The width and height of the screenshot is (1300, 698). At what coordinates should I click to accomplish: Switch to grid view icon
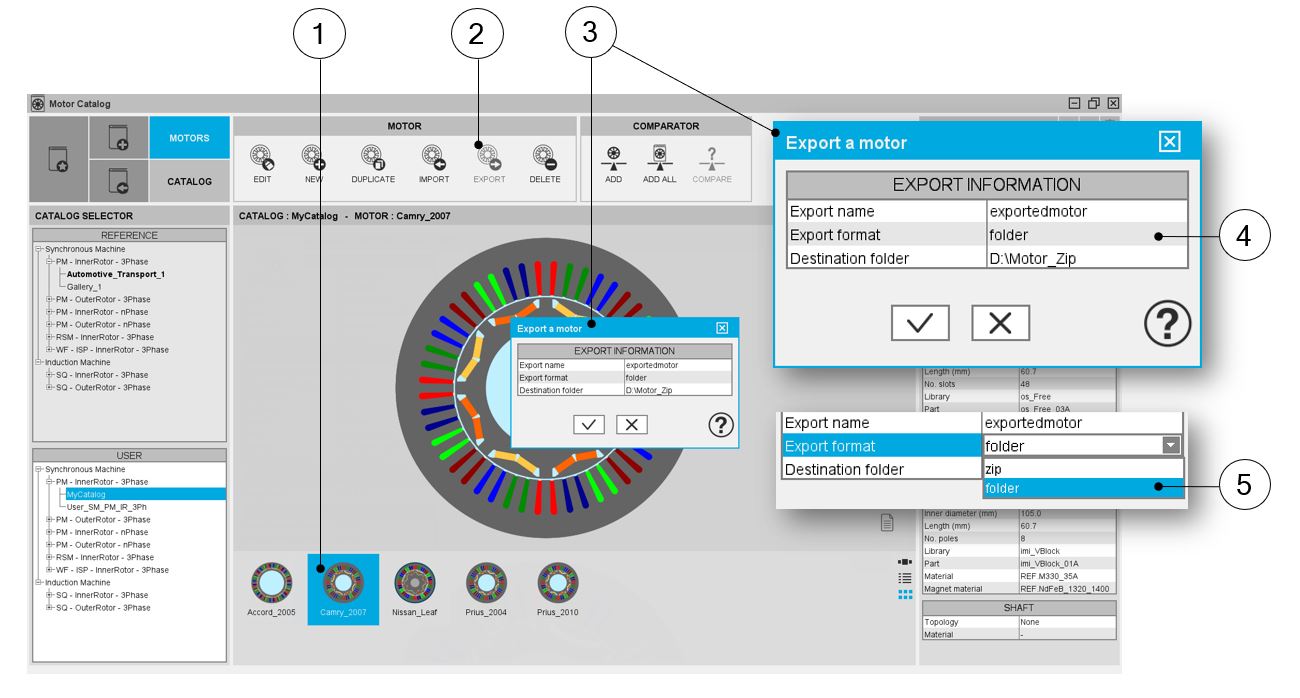point(905,594)
